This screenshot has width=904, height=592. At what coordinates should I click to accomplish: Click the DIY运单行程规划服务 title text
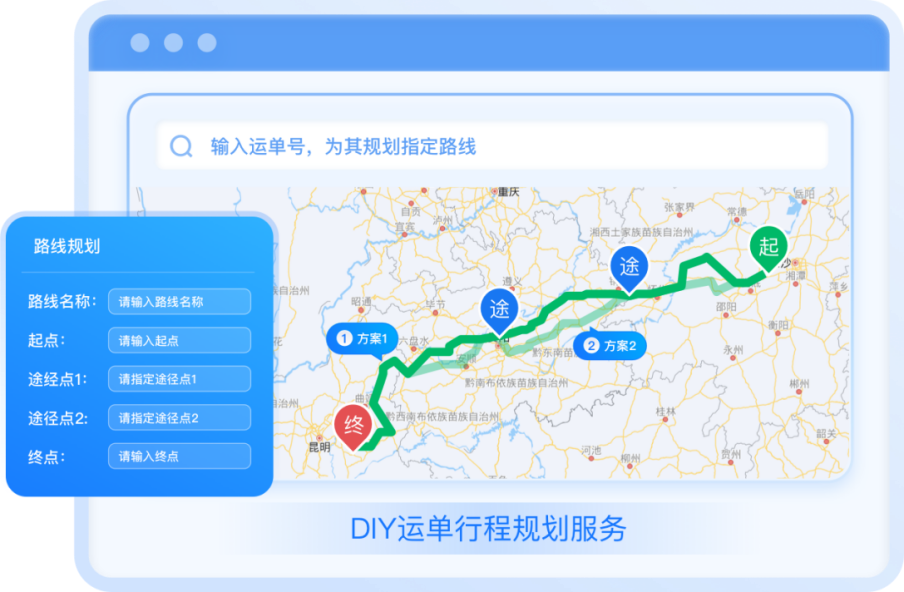click(x=488, y=528)
